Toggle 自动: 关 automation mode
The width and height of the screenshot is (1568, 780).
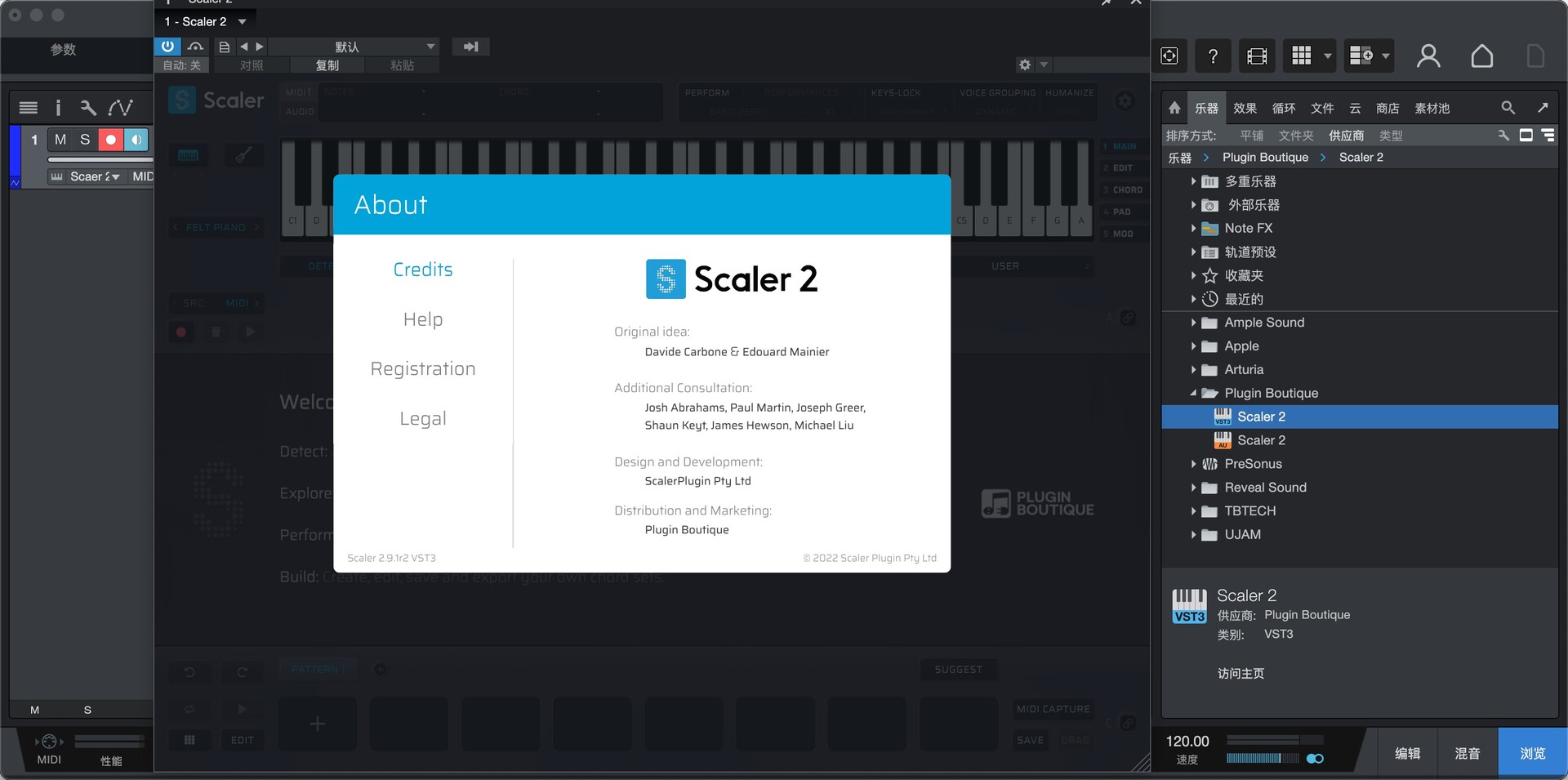coord(181,65)
